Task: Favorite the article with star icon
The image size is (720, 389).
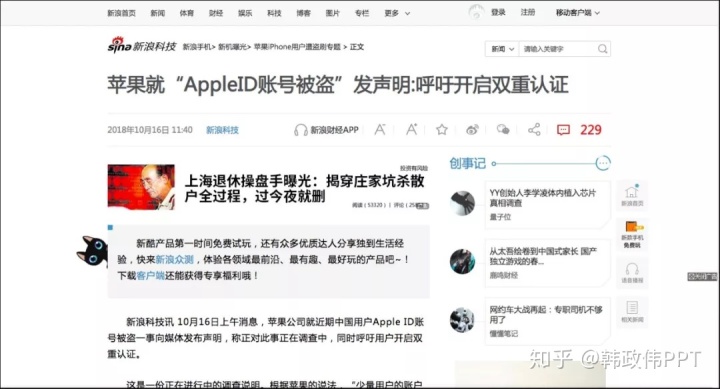Action: pos(442,130)
